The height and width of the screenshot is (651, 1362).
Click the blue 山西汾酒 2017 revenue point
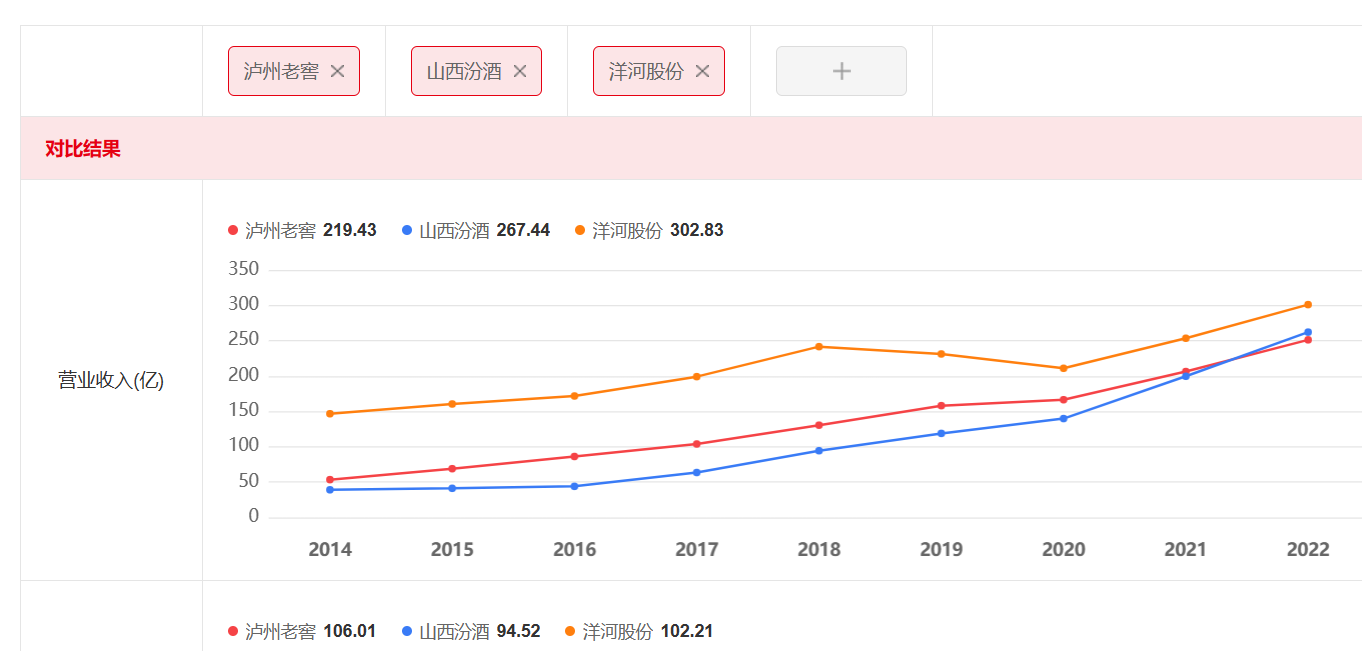(x=697, y=472)
